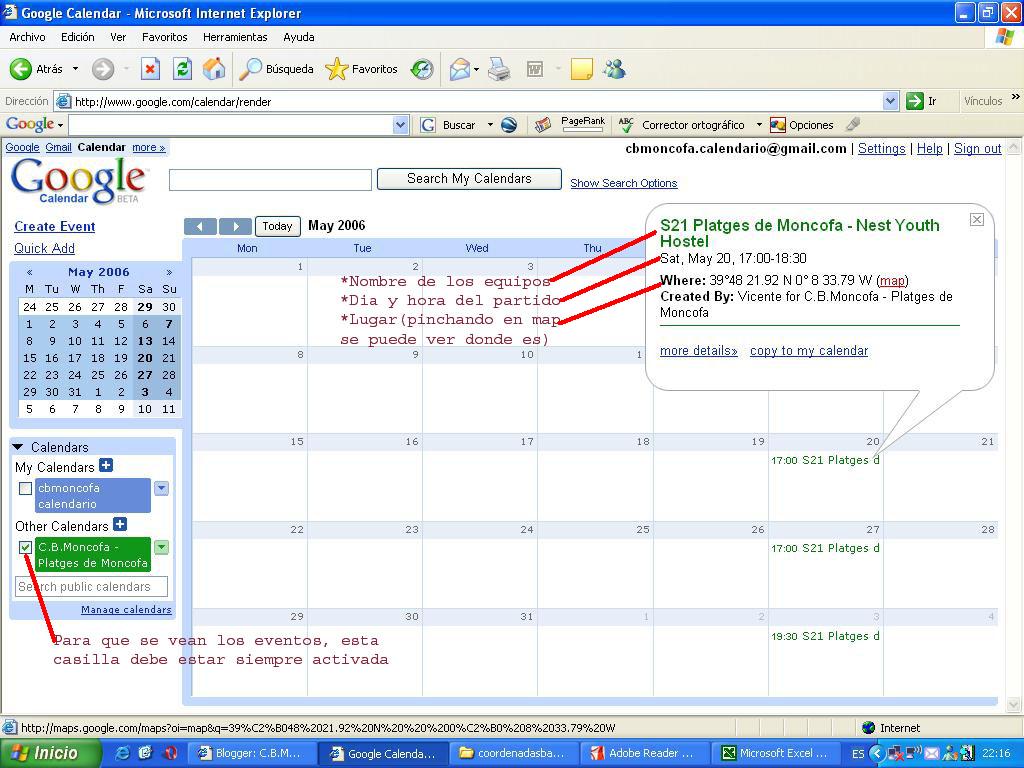Click the Edit document toolbar icon
This screenshot has height=768, width=1024.
(x=535, y=69)
